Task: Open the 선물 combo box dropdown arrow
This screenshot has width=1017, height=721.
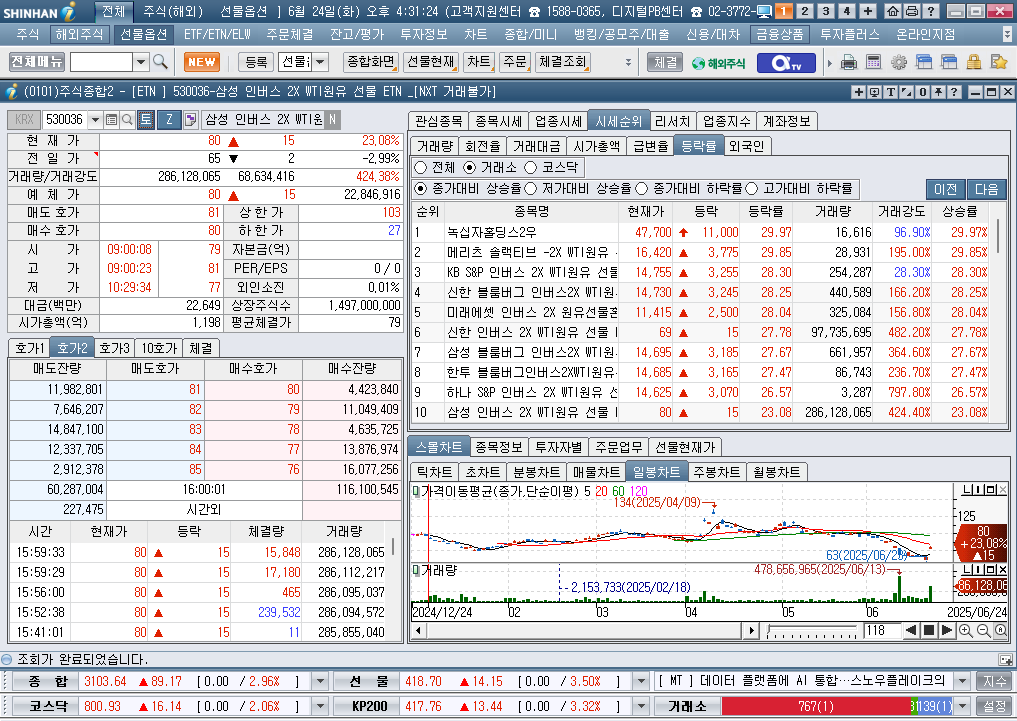Action: (320, 62)
